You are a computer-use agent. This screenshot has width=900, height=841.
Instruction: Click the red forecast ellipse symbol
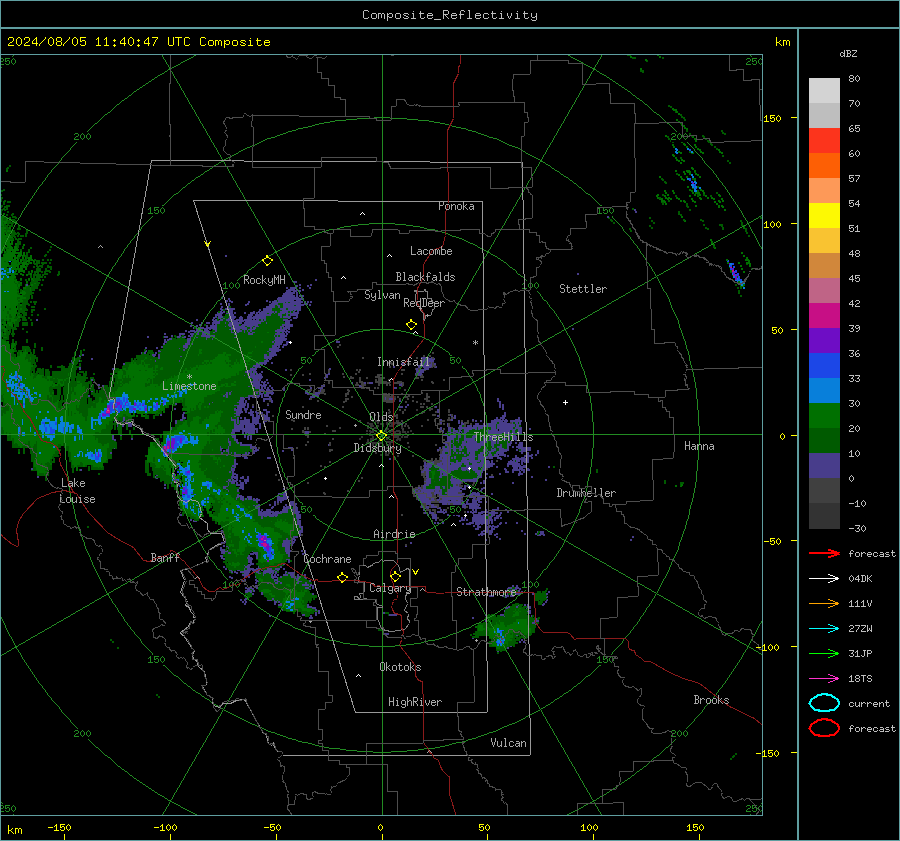[x=824, y=728]
